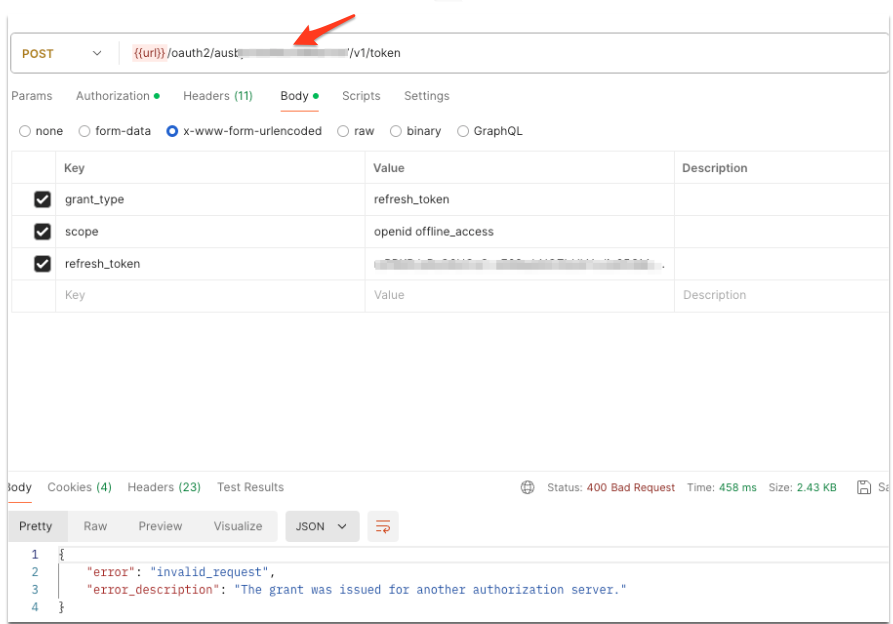Select the form-data radio option
This screenshot has height=624, width=893.
click(114, 131)
